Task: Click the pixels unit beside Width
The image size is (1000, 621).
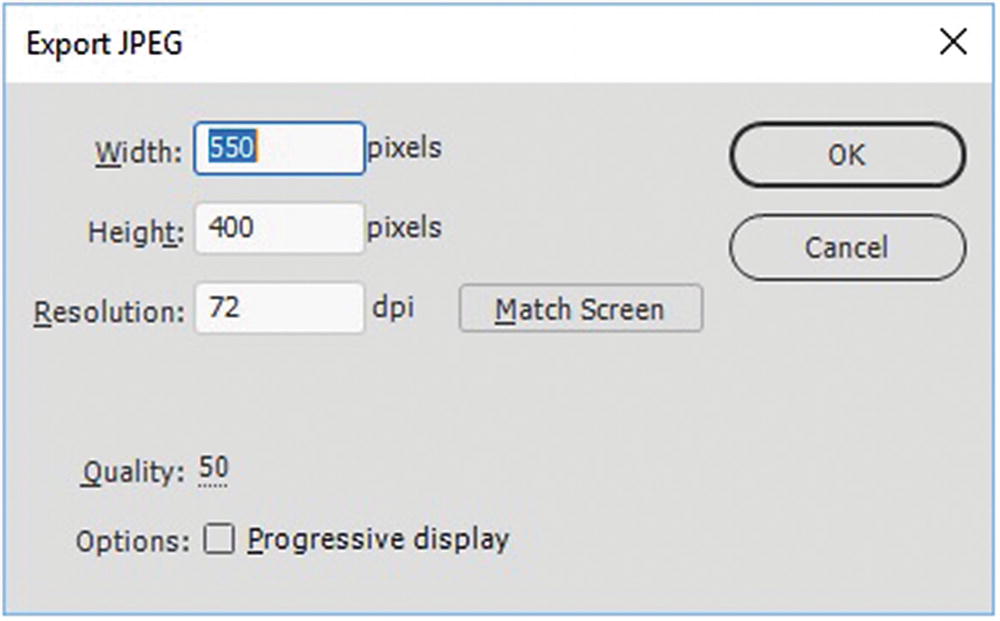Action: point(404,148)
